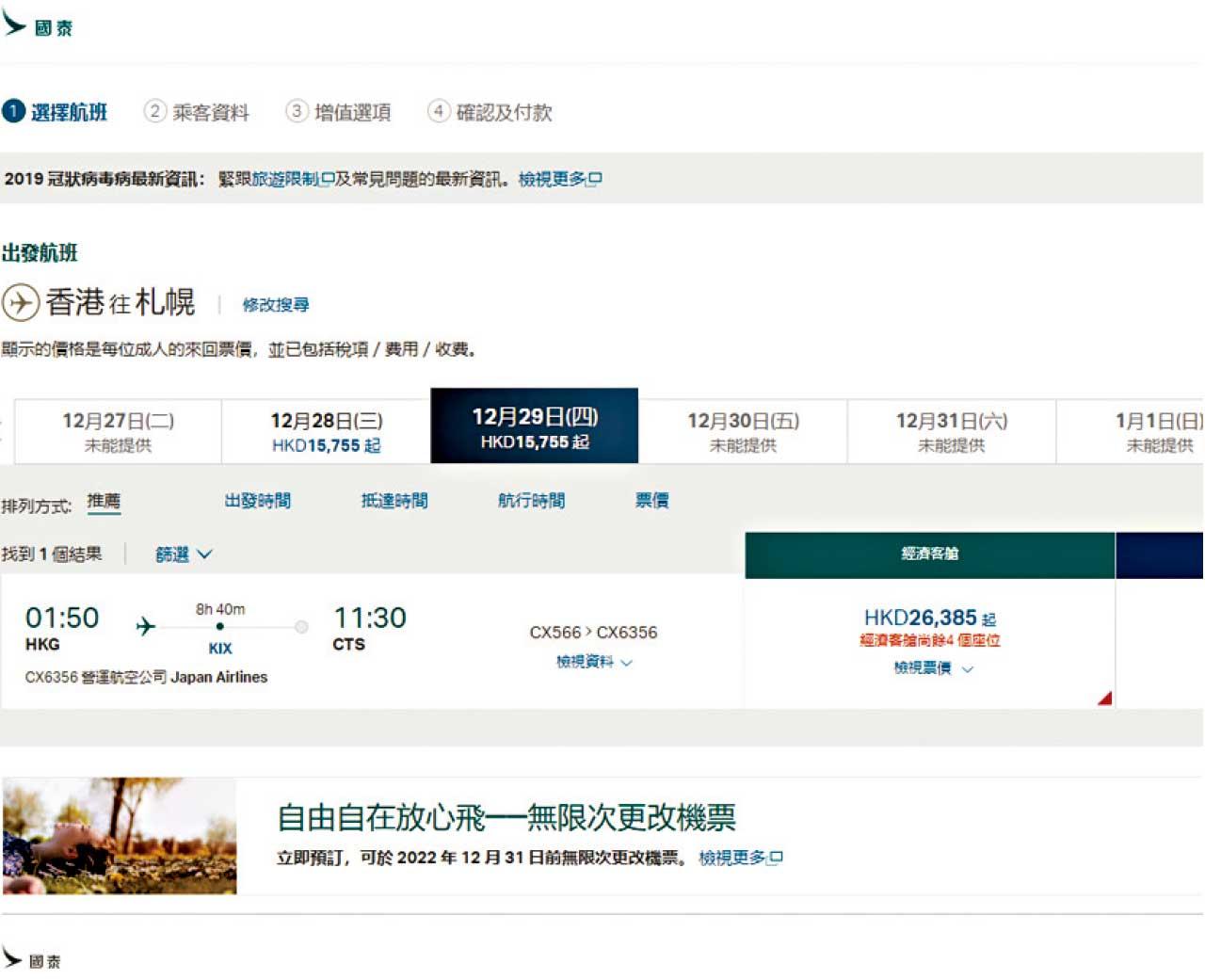Click the step 2 circle for 乘客資料
The height and width of the screenshot is (980, 1205).
click(154, 111)
